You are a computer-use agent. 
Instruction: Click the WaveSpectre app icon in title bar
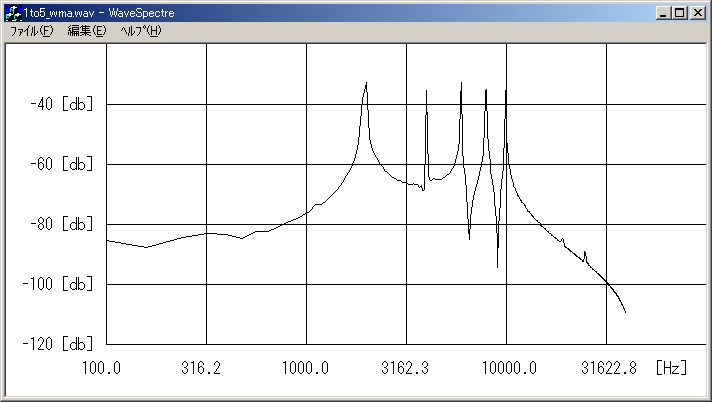[13, 13]
